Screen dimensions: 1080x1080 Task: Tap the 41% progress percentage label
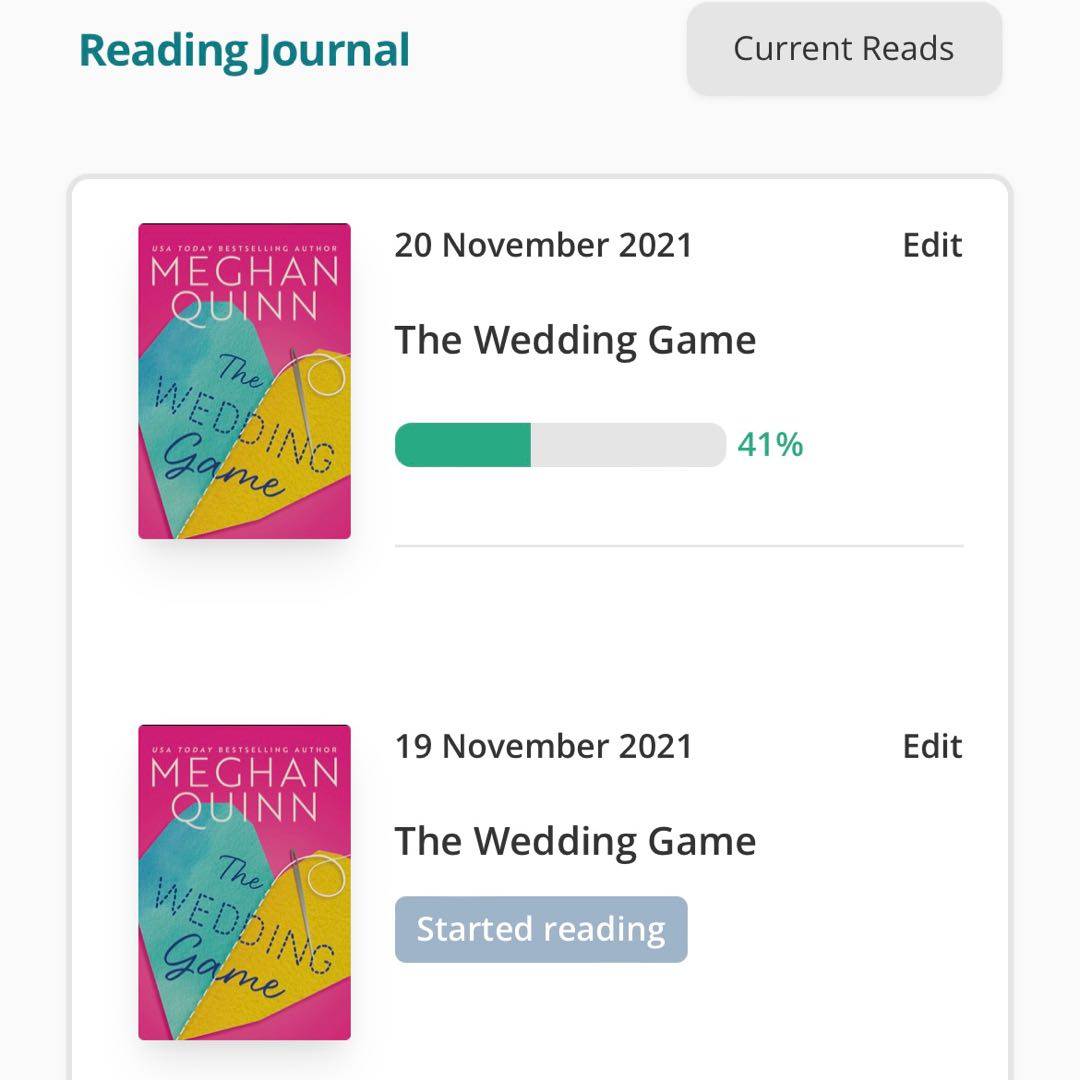[x=770, y=445]
